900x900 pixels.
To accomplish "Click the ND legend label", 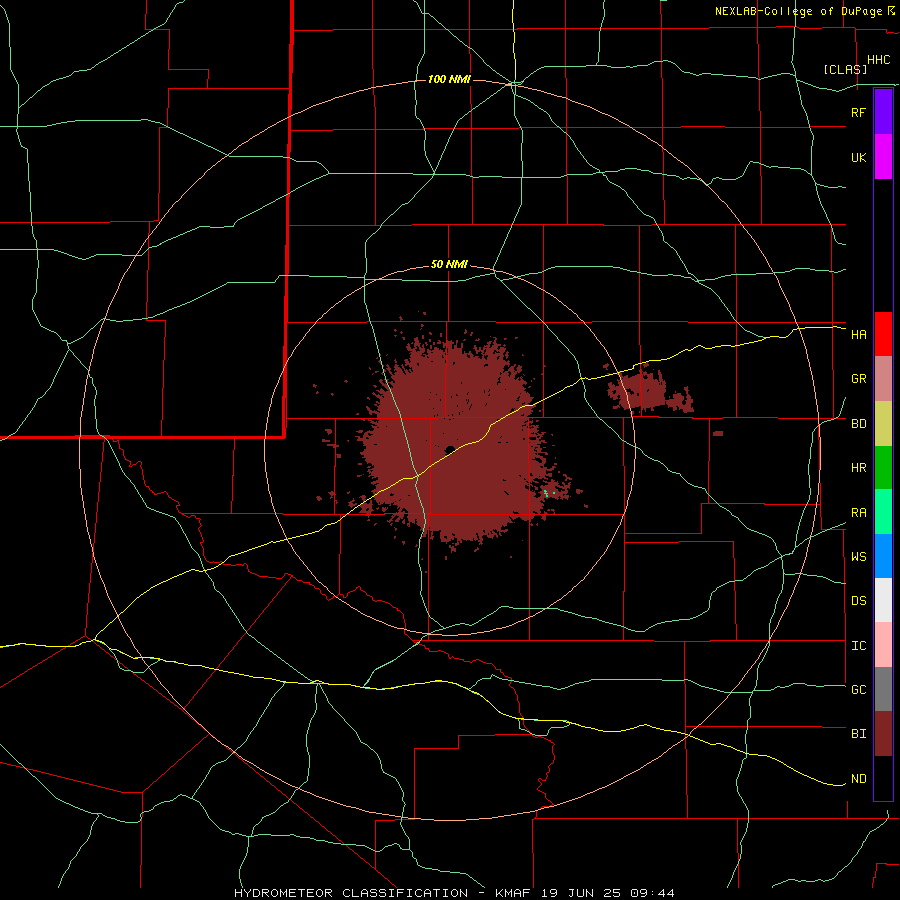I will tap(858, 779).
